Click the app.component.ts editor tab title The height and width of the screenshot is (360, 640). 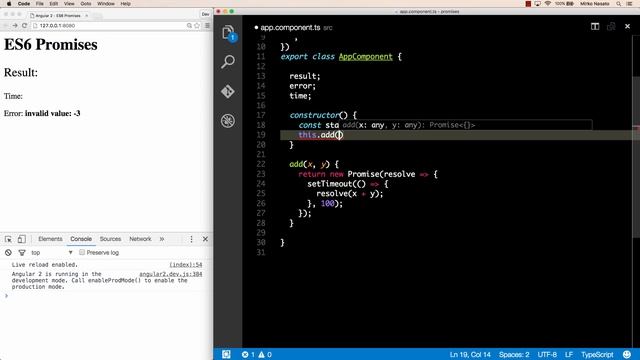click(x=290, y=27)
